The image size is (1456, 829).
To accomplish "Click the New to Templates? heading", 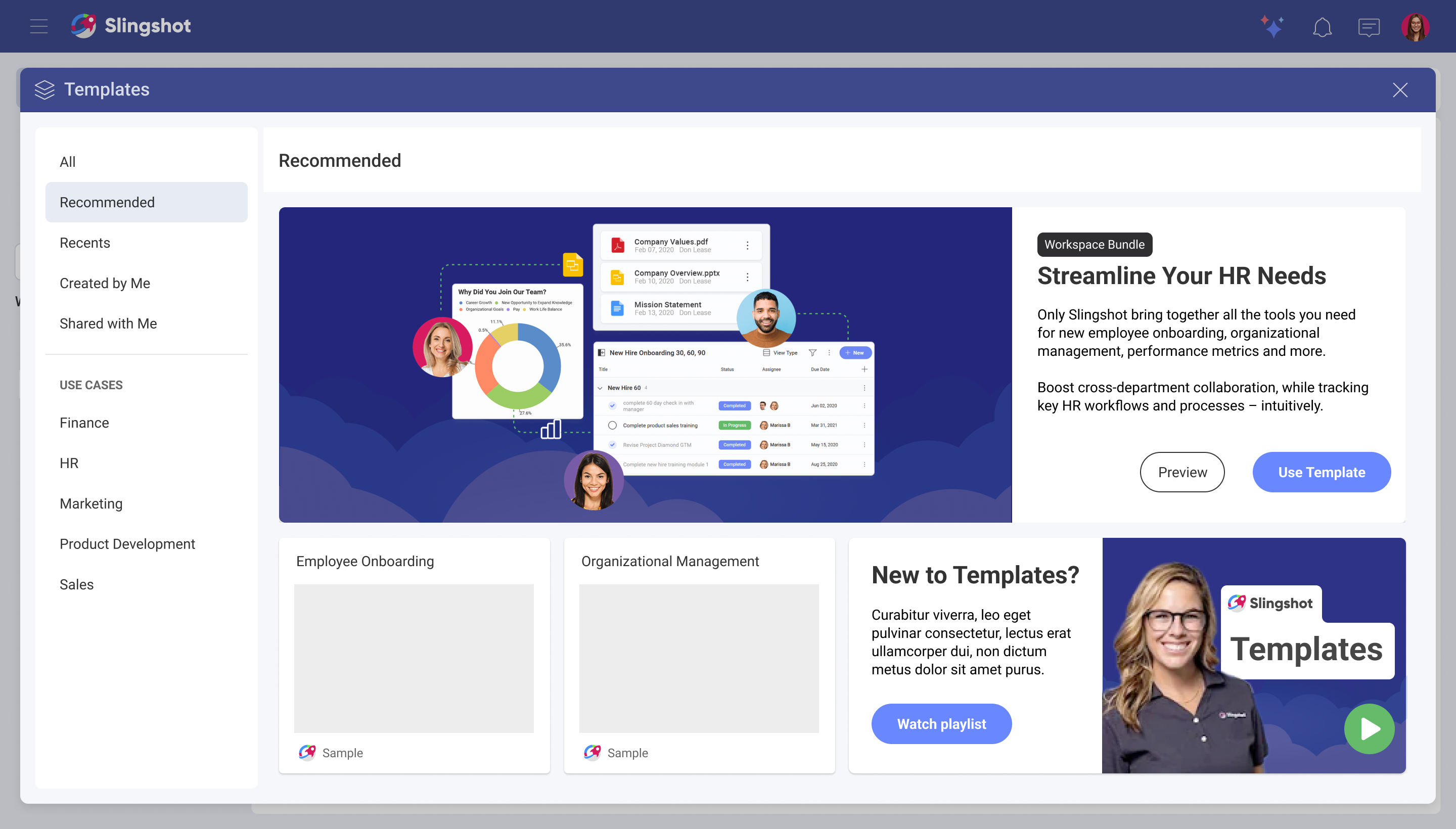I will (x=975, y=575).
